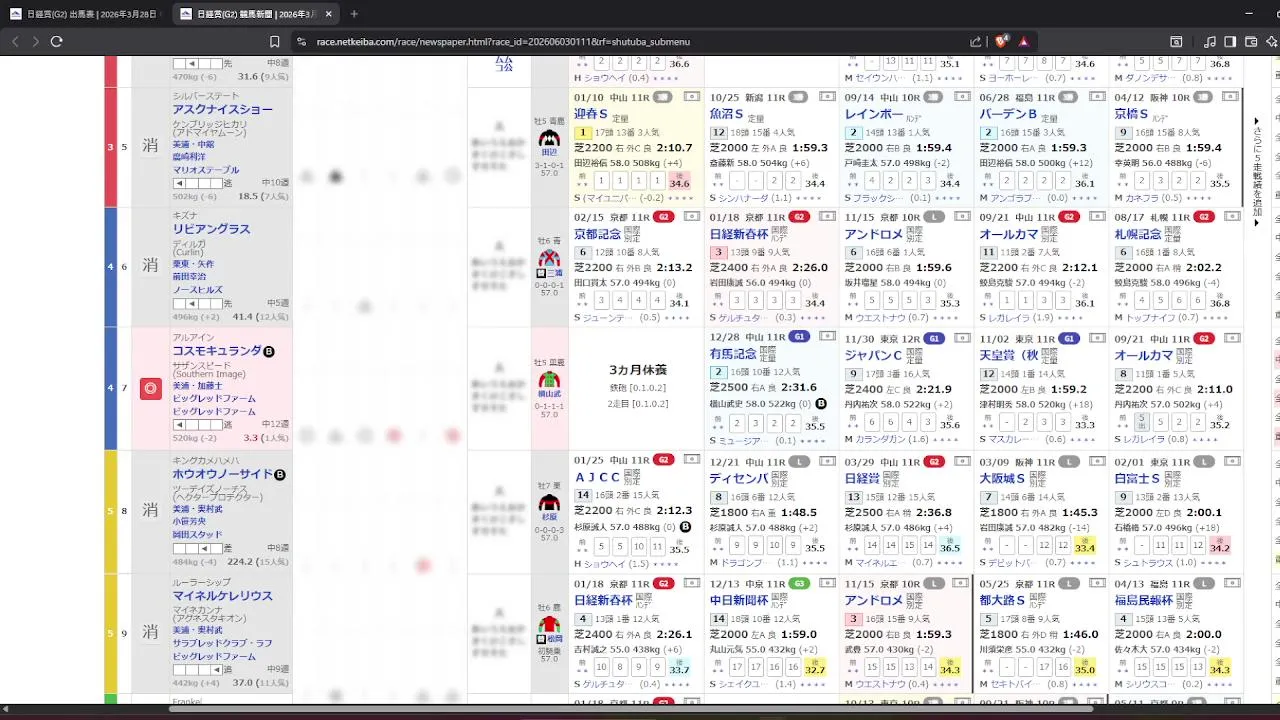Bookmark this page icon
The height and width of the screenshot is (720, 1280).
click(x=274, y=41)
